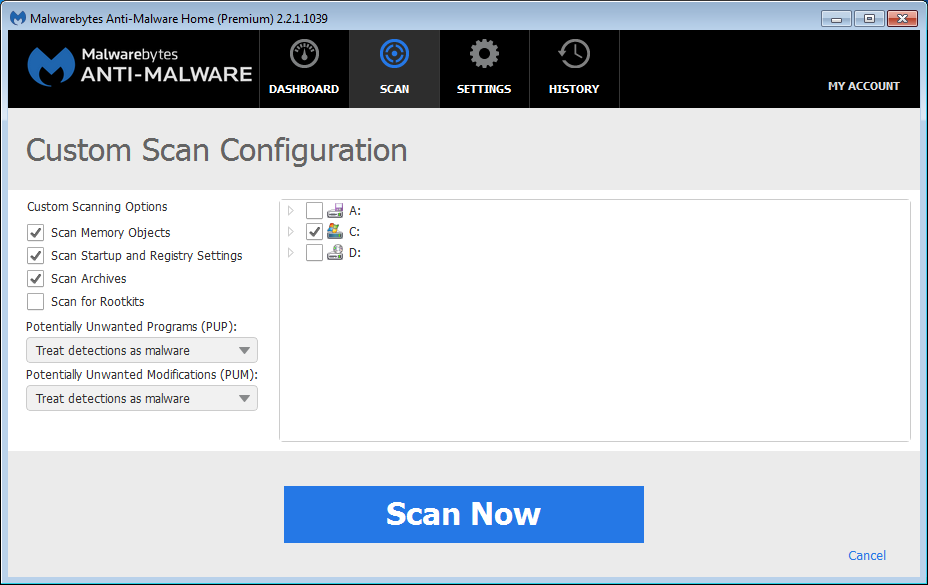This screenshot has width=928, height=585.
Task: Close the Malwarebytes window
Action: click(903, 19)
